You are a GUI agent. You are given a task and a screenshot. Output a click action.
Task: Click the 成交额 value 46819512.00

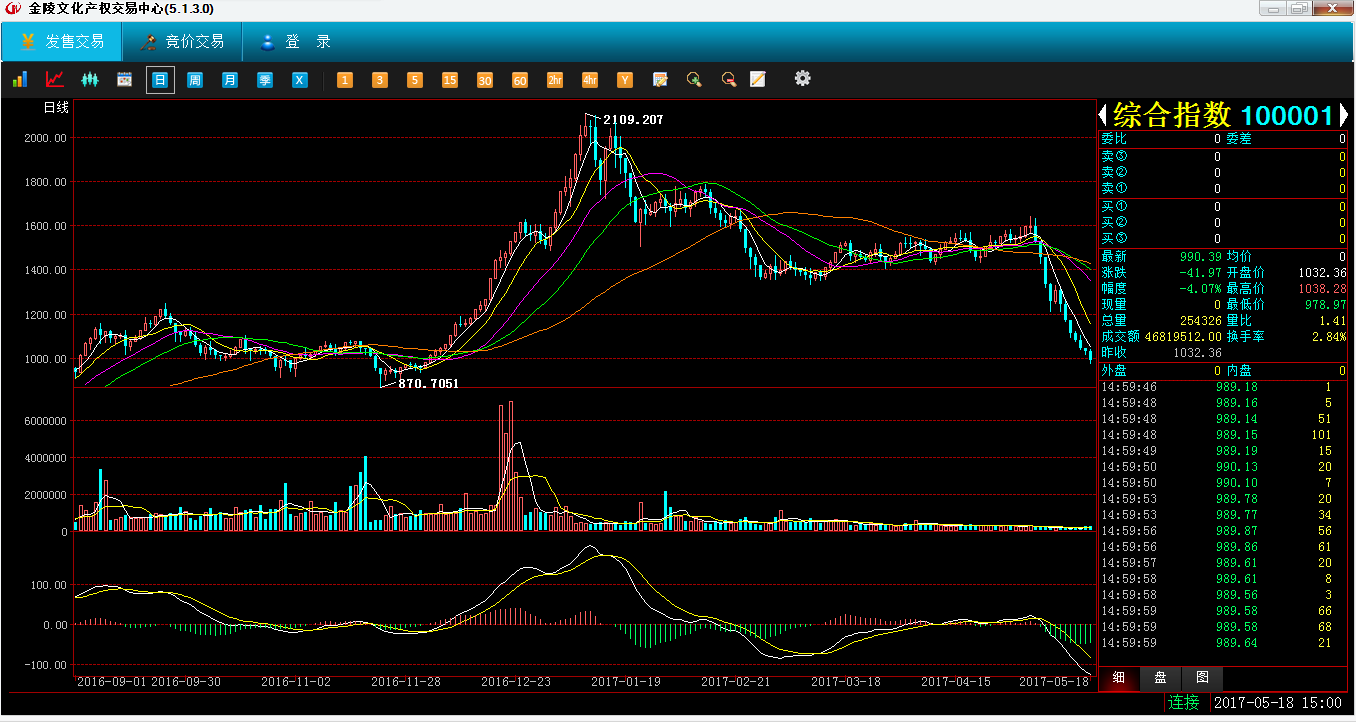pyautogui.click(x=1183, y=337)
